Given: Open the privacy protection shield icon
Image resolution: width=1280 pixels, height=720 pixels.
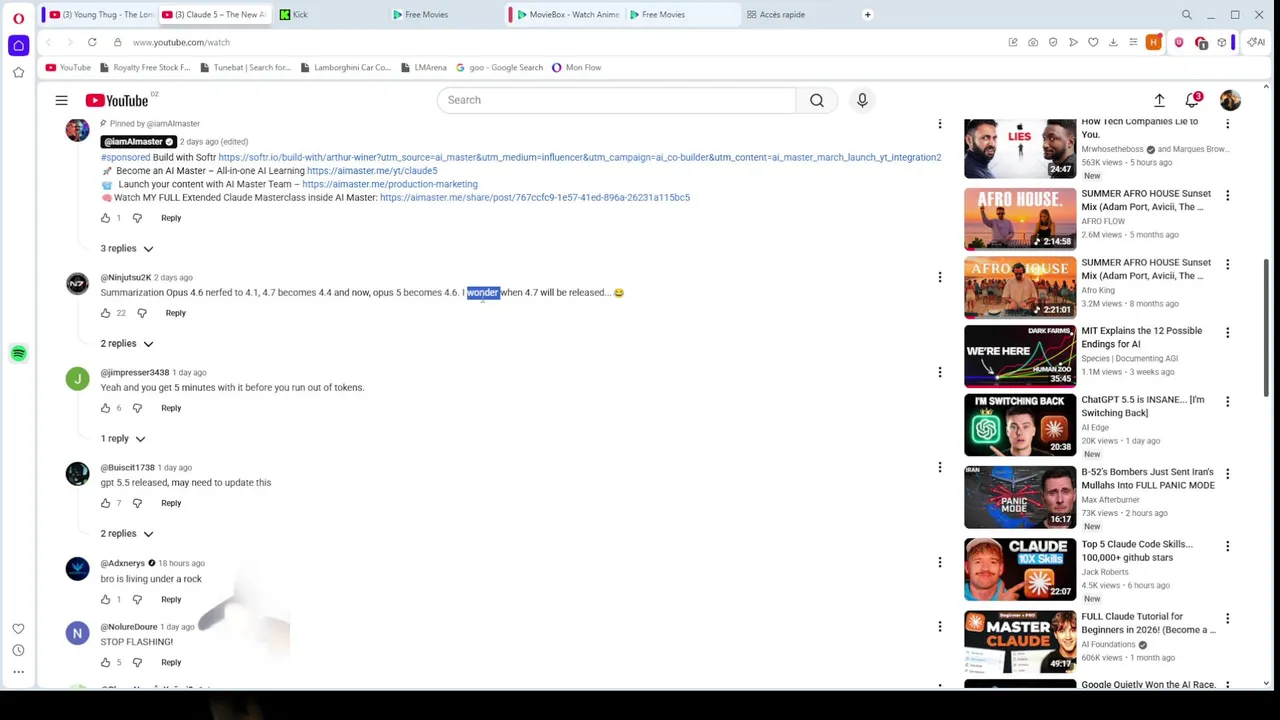Looking at the screenshot, I should tap(1053, 42).
